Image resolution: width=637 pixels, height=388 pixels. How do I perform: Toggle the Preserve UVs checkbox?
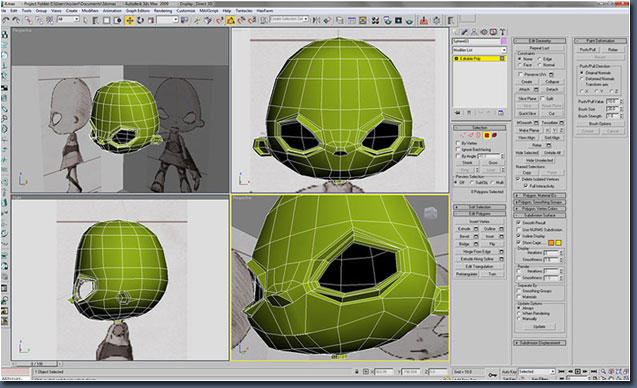coord(520,74)
